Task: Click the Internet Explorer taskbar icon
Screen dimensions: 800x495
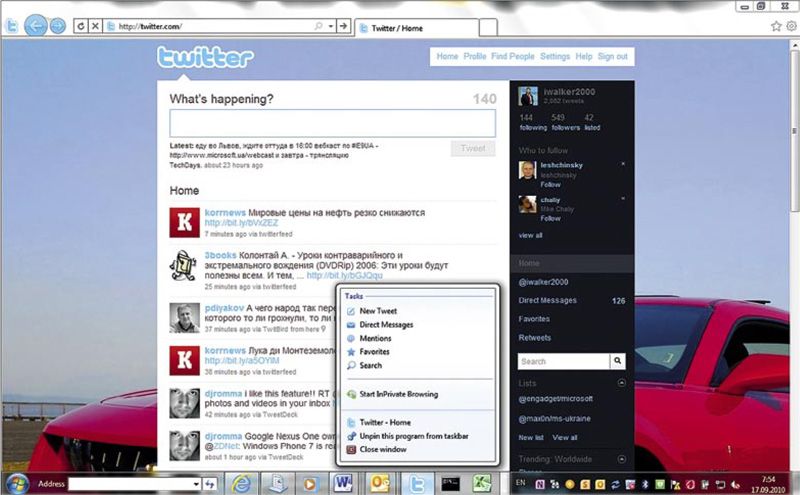Action: (x=240, y=482)
